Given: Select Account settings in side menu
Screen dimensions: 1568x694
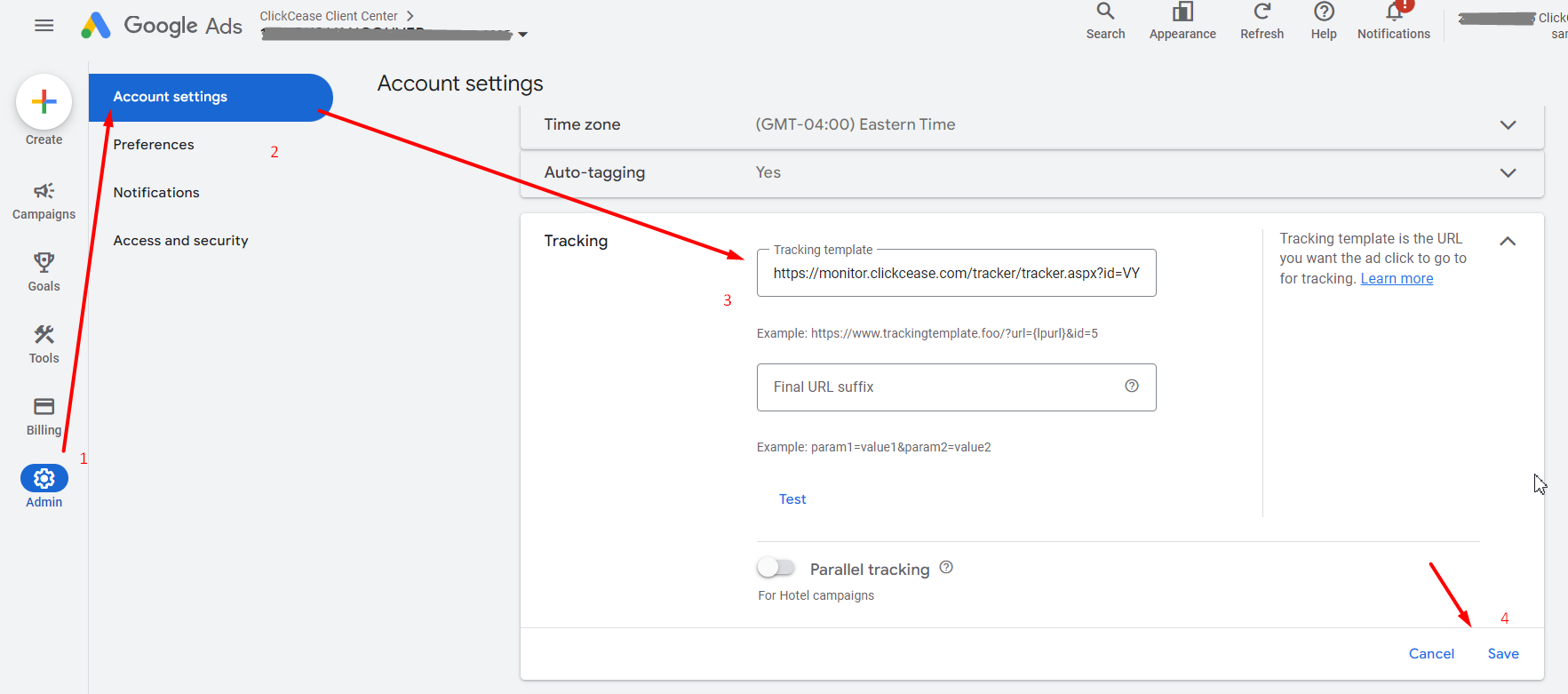Looking at the screenshot, I should 211,97.
